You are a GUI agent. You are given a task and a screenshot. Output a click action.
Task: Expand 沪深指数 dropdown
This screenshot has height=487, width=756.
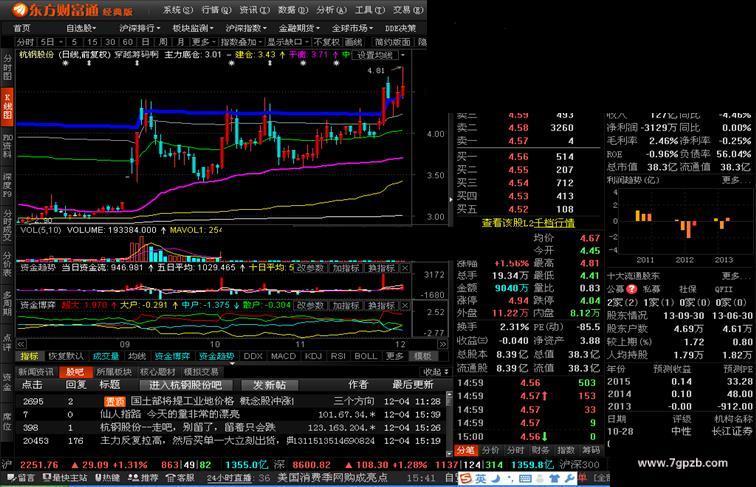pos(246,28)
